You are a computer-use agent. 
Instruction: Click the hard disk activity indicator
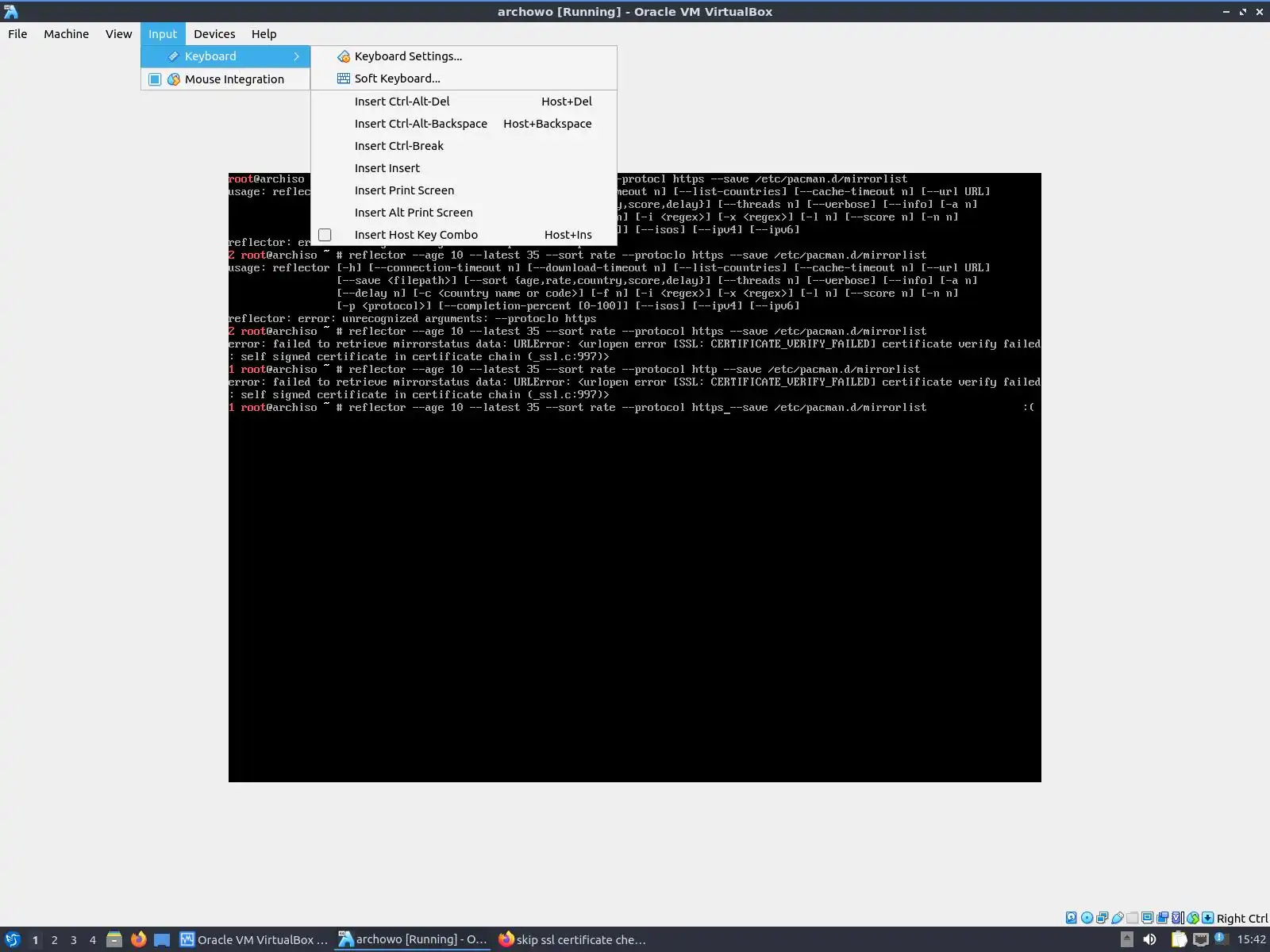pyautogui.click(x=1072, y=918)
